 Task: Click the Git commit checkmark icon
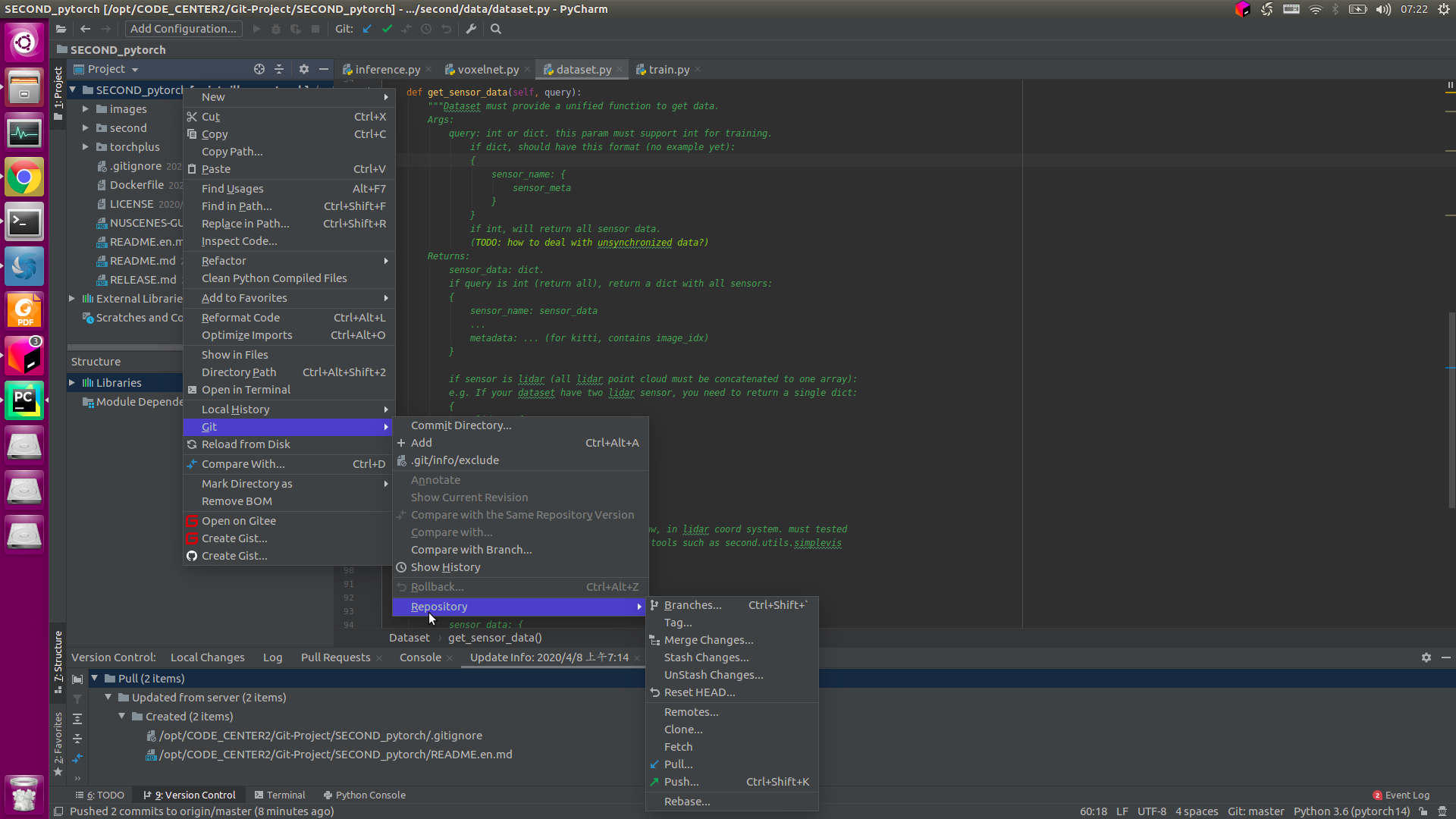(x=387, y=29)
